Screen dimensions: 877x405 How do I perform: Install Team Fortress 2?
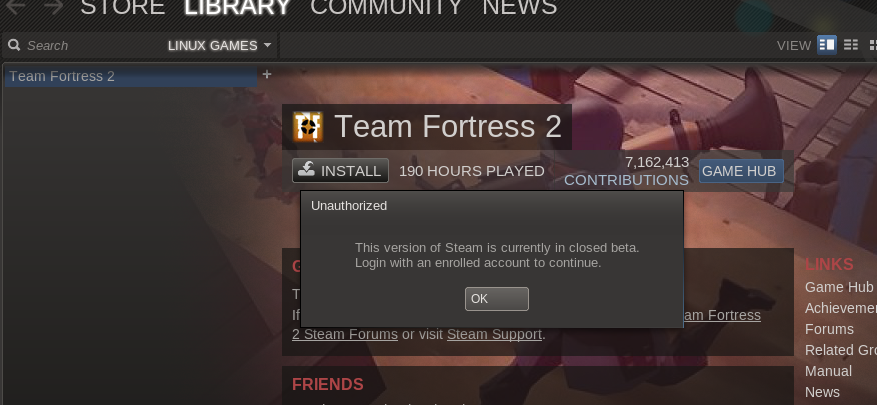[340, 171]
